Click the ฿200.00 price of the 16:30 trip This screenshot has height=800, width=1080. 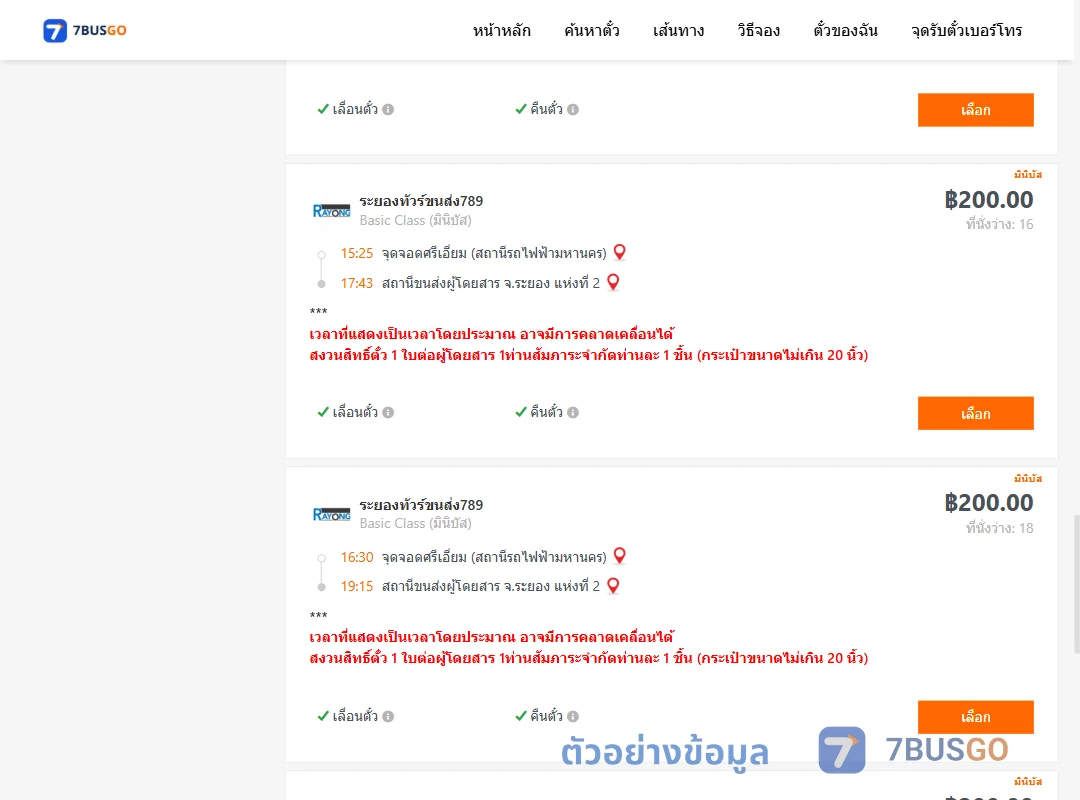[x=988, y=503]
